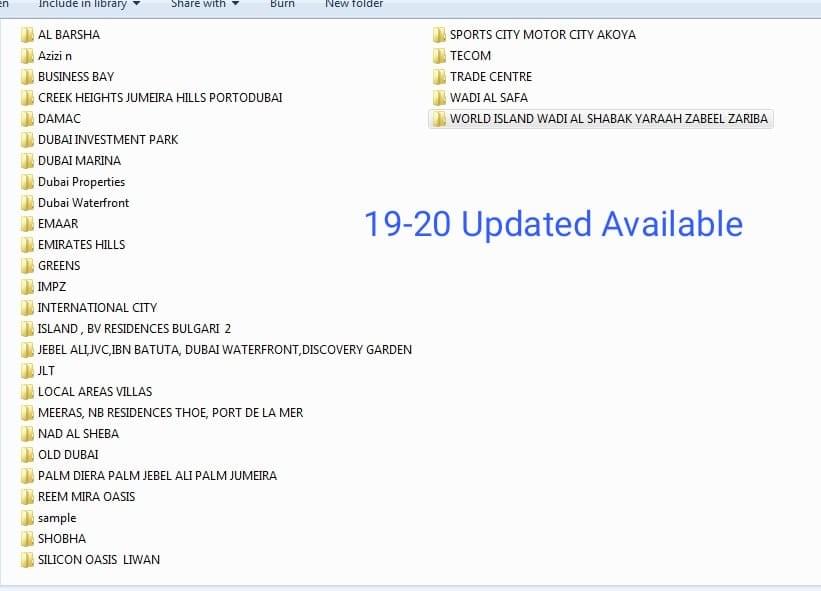Click SPORTS CITY MOTOR CITY AKOYA folder icon
The height and width of the screenshot is (591, 821).
click(x=439, y=35)
